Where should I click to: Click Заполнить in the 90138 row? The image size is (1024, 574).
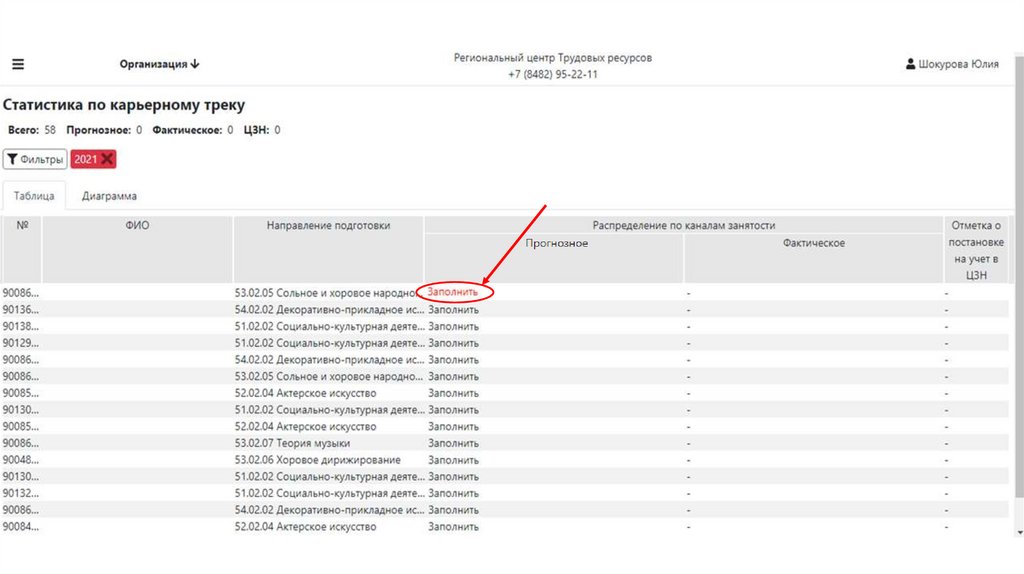tap(453, 327)
